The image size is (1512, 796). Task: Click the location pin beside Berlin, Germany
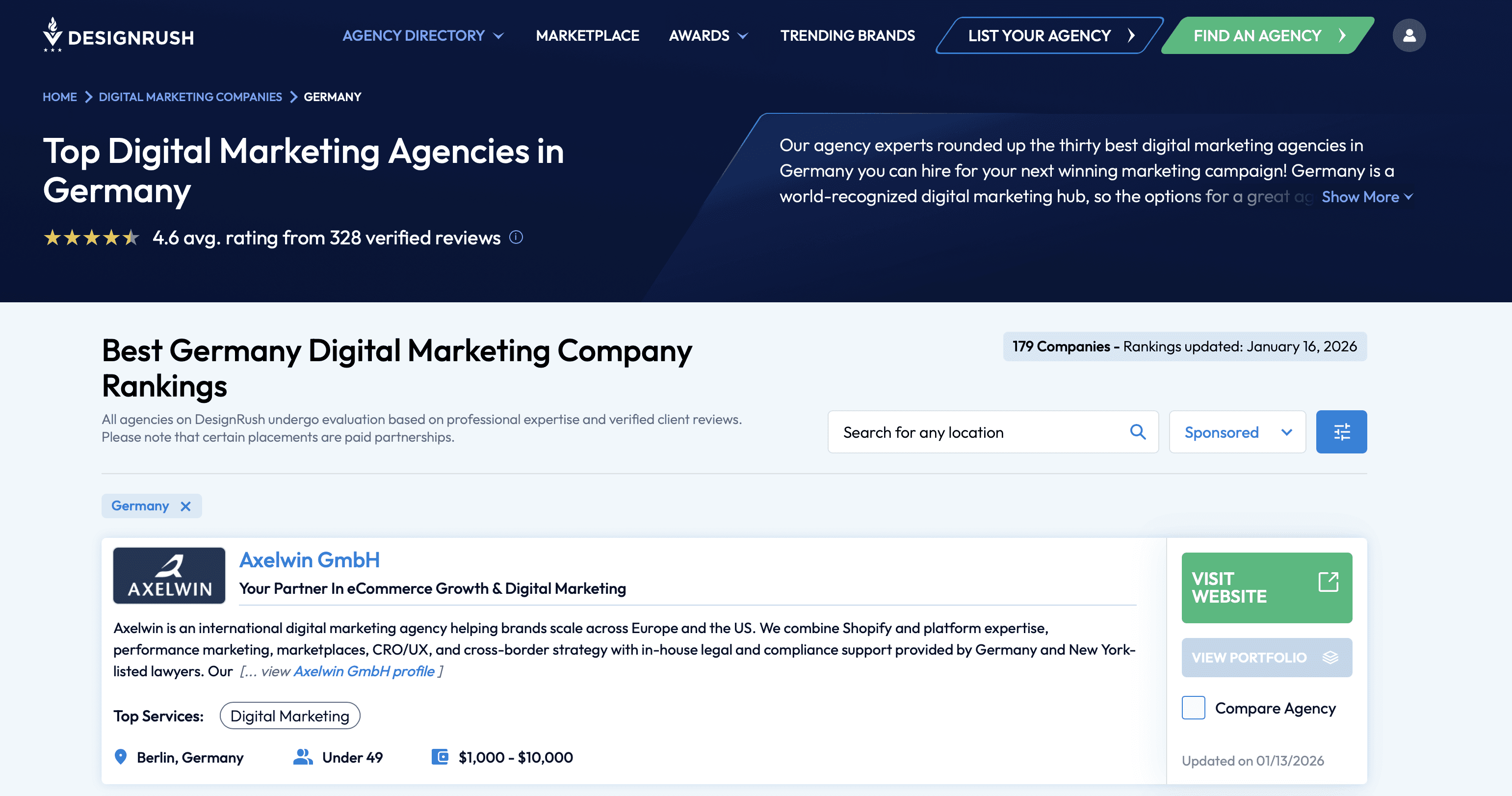tap(122, 757)
